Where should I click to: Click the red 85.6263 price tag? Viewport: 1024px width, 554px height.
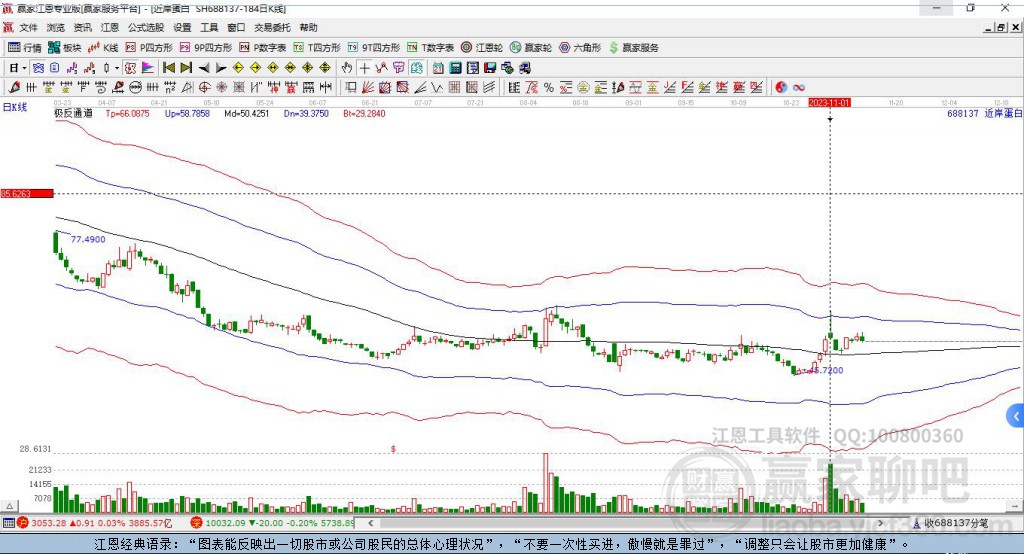pyautogui.click(x=27, y=193)
